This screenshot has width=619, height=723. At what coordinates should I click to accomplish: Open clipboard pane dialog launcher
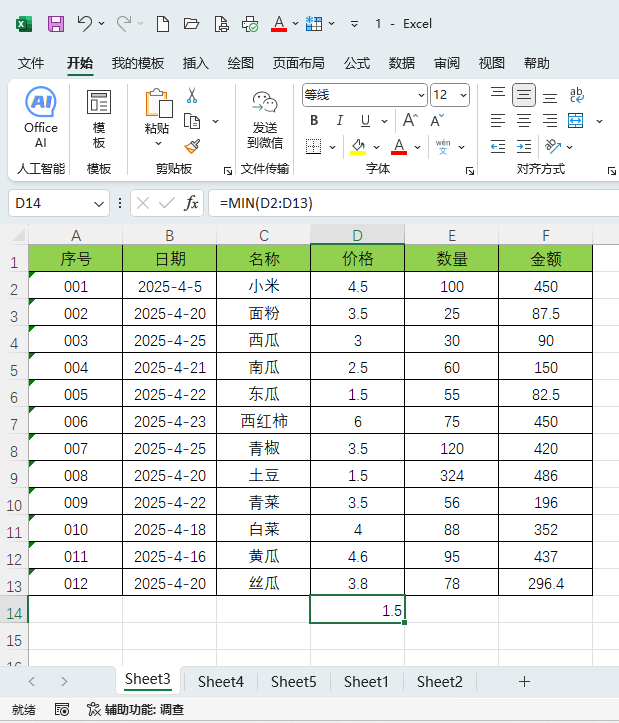[x=227, y=171]
